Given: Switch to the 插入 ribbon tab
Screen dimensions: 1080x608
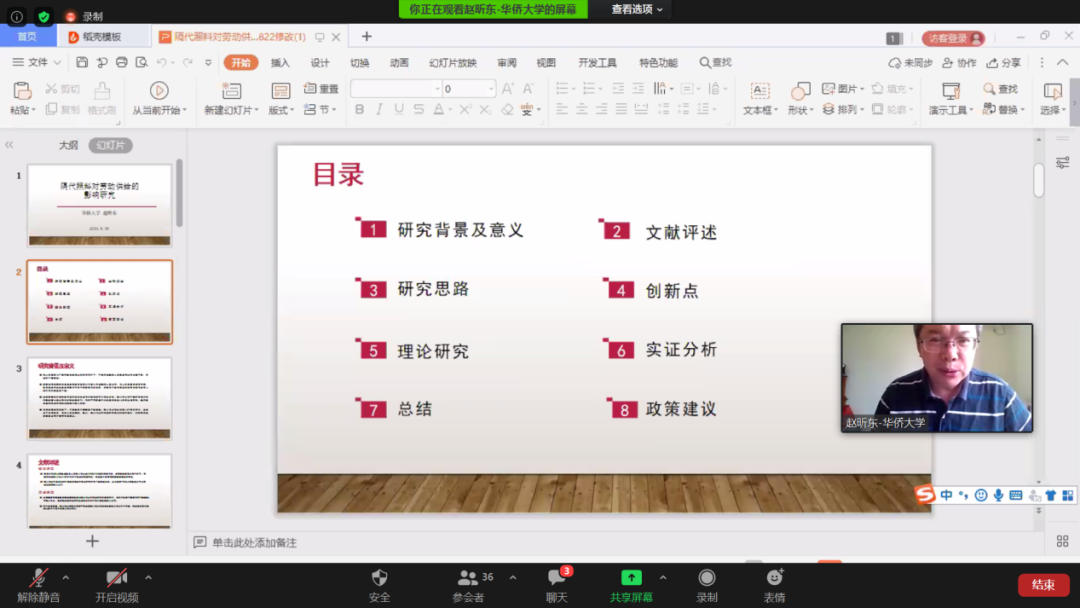Looking at the screenshot, I should 280,62.
